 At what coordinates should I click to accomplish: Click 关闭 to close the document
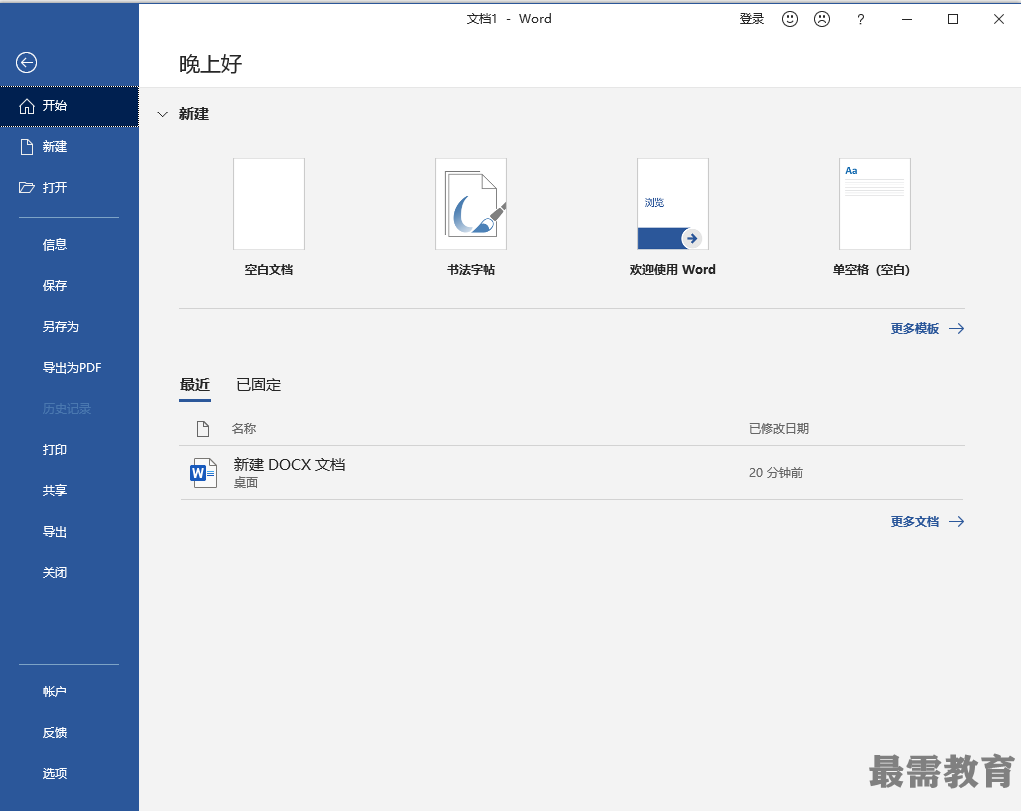pos(69,573)
